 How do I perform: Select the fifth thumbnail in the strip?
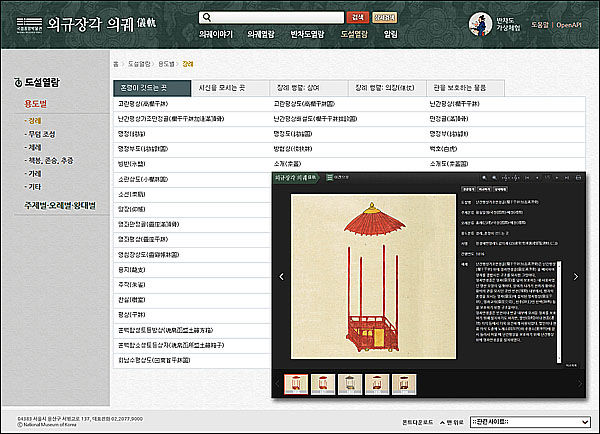click(404, 384)
